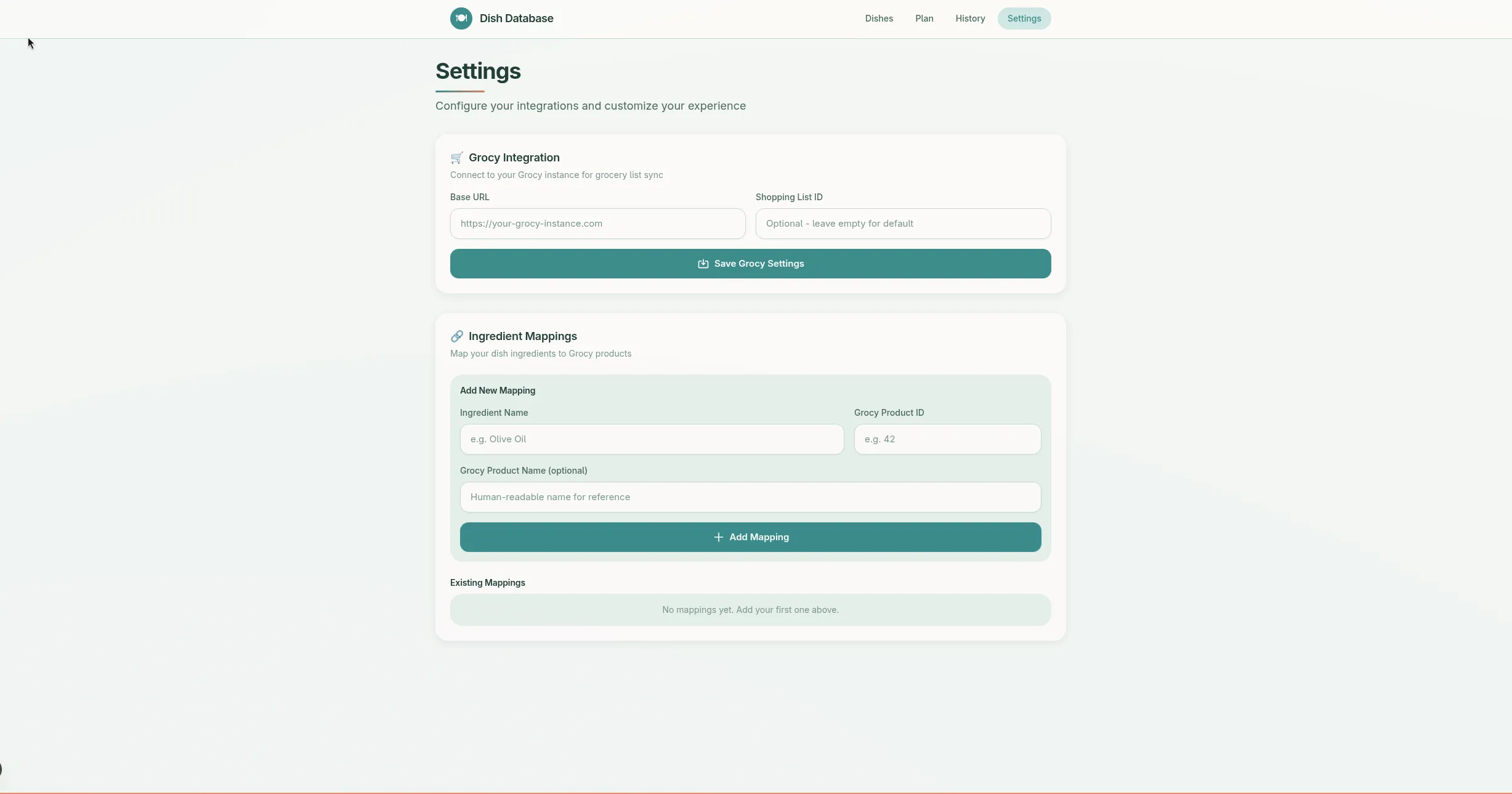Click the Save Grocy Settings button
The height and width of the screenshot is (794, 1512).
click(x=750, y=264)
